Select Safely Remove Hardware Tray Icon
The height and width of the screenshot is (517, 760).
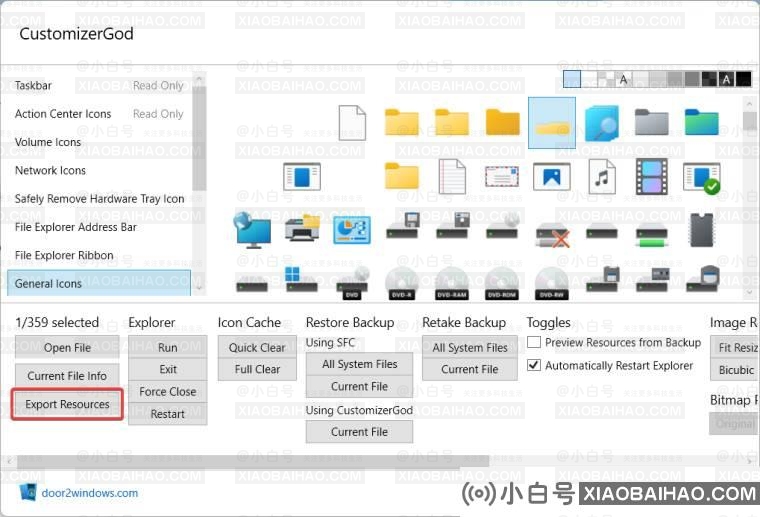tap(99, 199)
